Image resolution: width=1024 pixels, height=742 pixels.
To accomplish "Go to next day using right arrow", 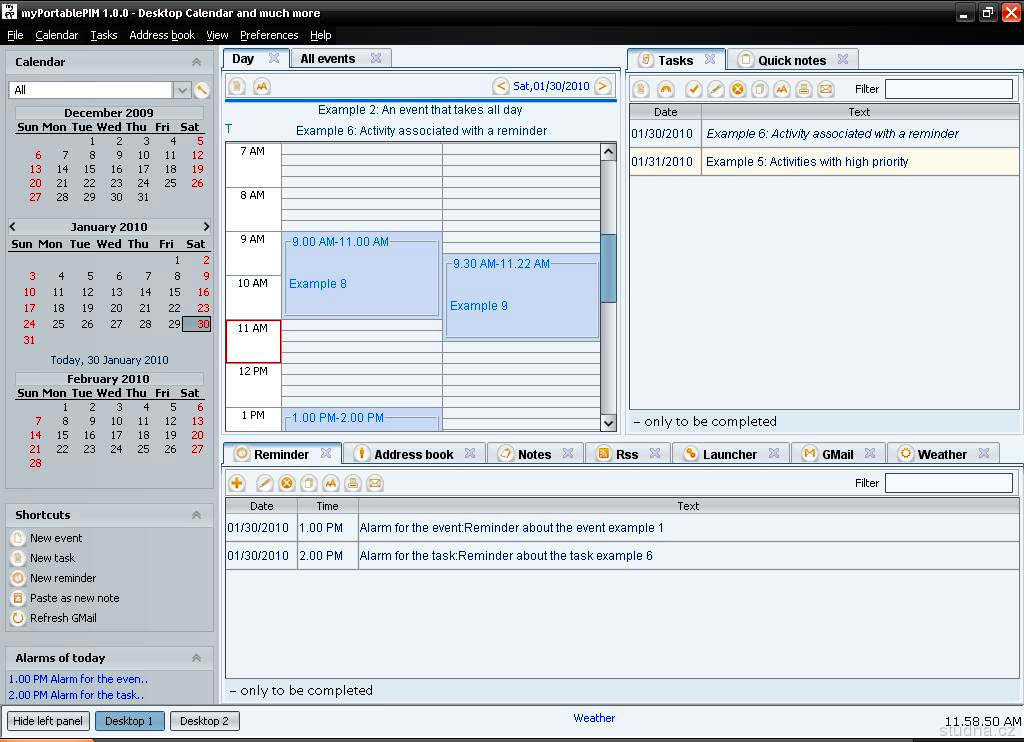I will [x=602, y=86].
